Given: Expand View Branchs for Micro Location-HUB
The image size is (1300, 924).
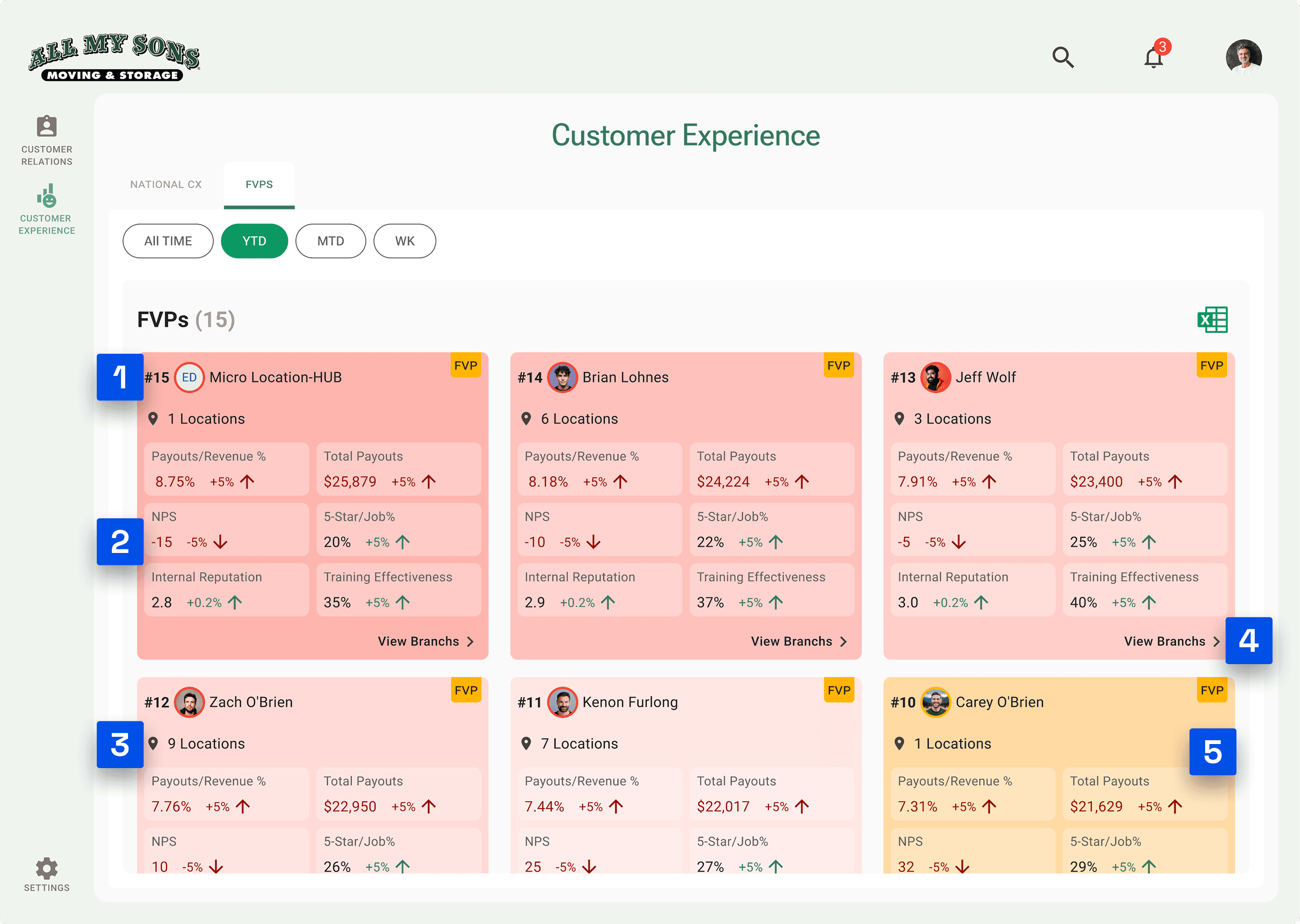Looking at the screenshot, I should 425,641.
